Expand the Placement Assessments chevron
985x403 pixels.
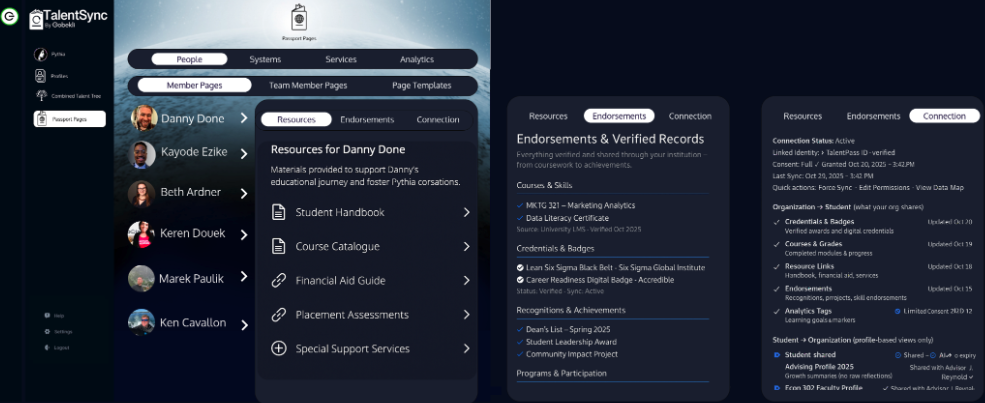(466, 315)
